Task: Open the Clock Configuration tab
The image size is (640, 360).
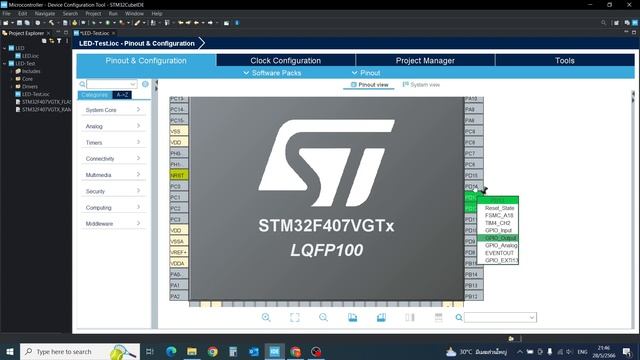Action: pos(286,60)
